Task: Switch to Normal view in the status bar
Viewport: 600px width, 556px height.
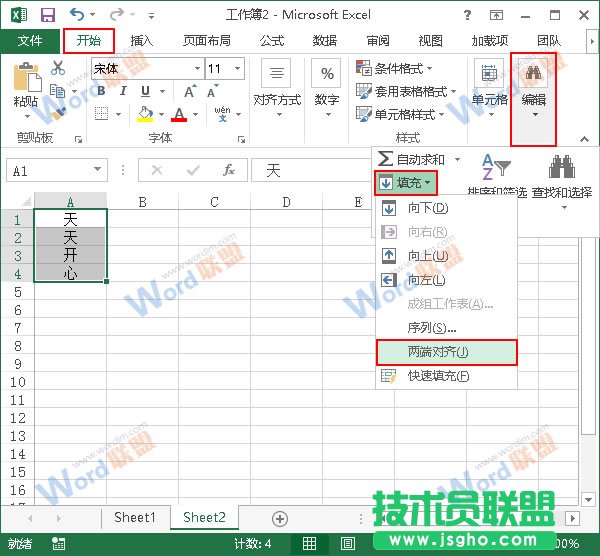Action: coord(310,543)
